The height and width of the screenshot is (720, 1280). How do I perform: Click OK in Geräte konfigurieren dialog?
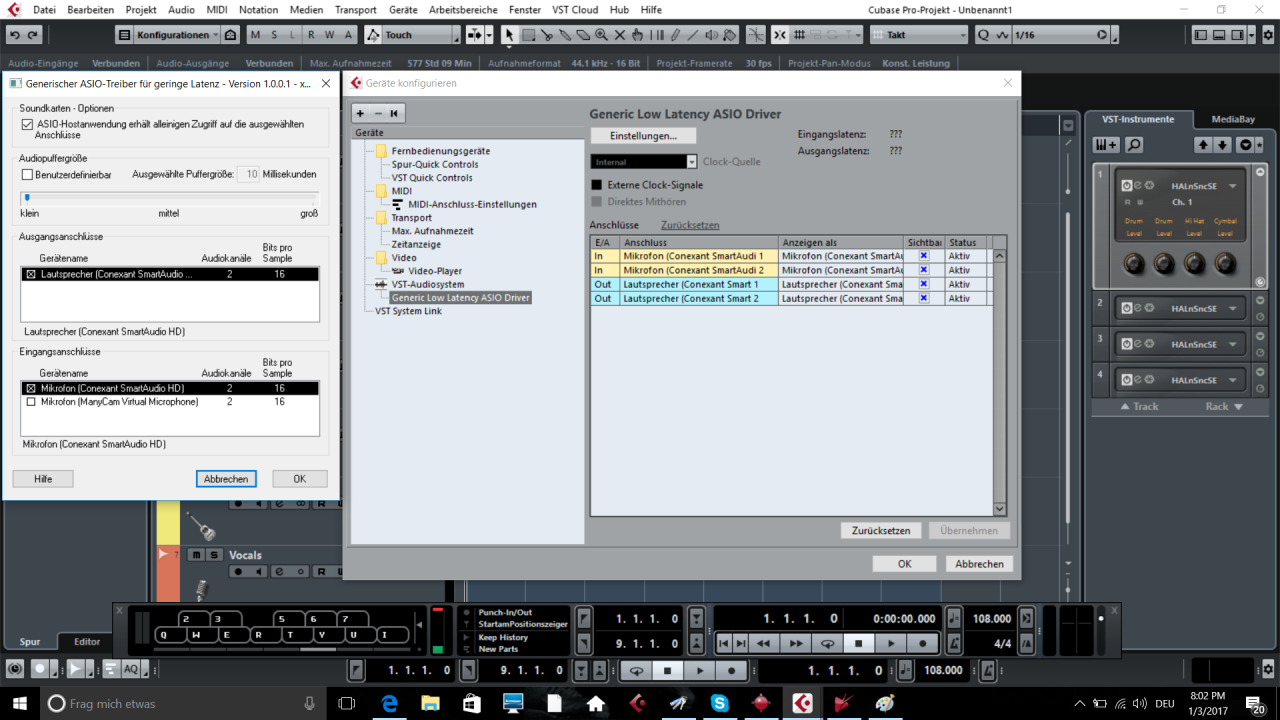click(x=904, y=564)
